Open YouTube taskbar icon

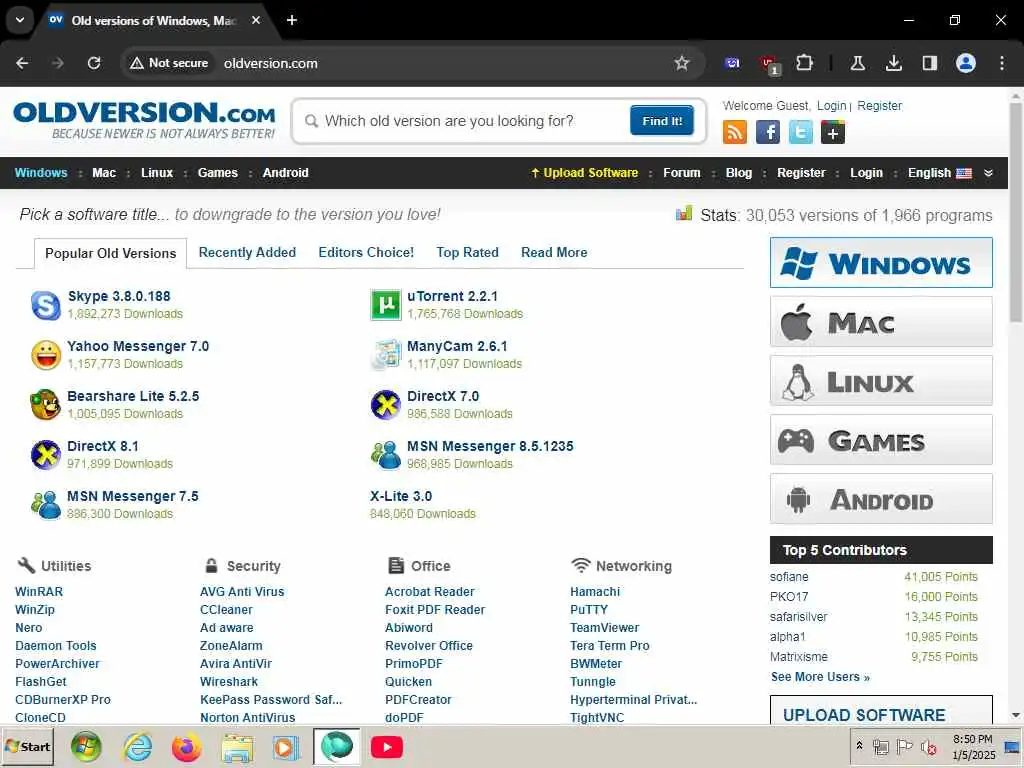387,747
